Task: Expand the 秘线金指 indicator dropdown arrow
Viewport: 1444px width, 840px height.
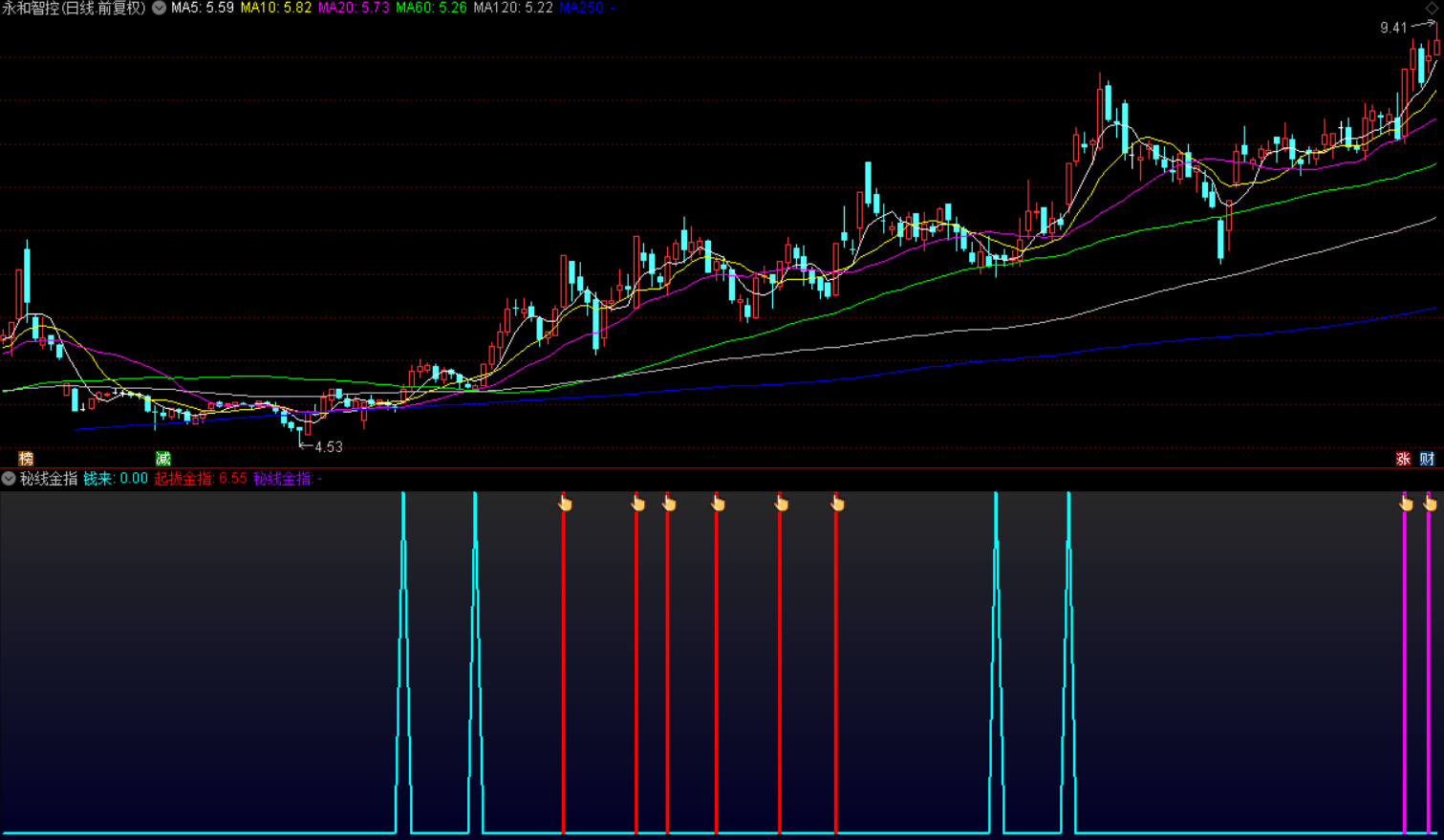Action: click(9, 479)
